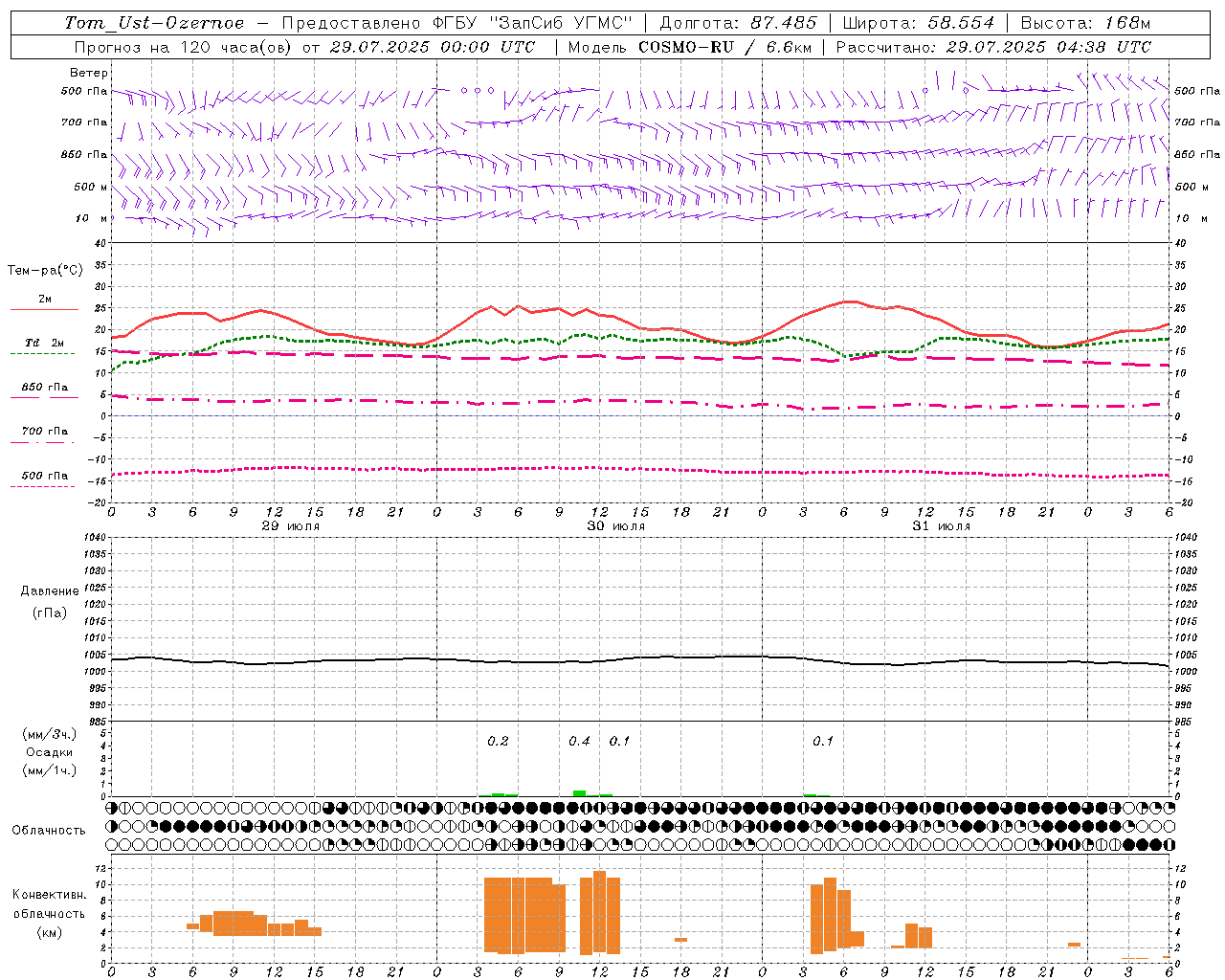This screenshot has height=980, width=1225.
Task: Click the Широта: 58.554 header field
Action: pos(918,23)
